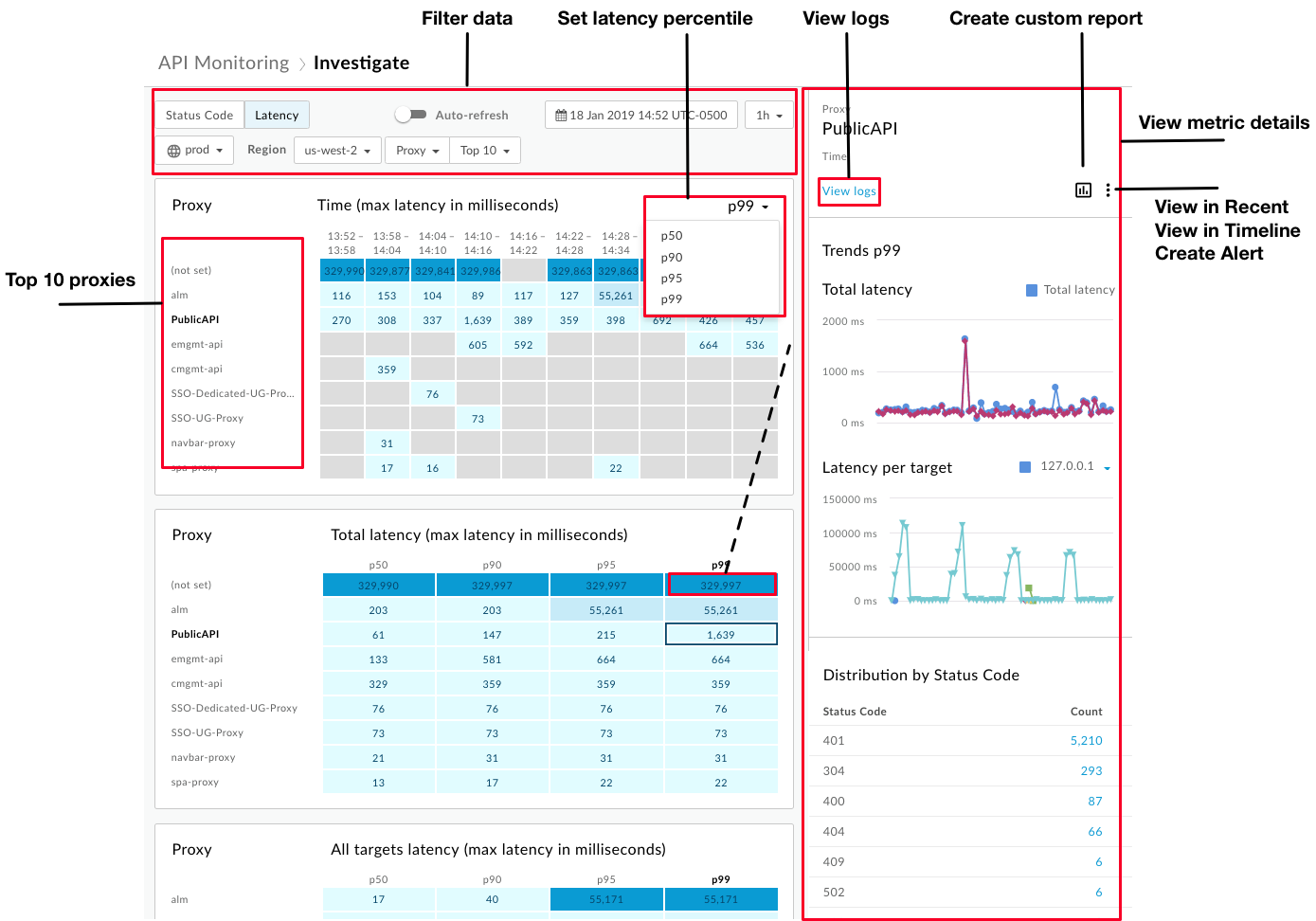Expand the 127.0.0.1 target dropdown
1316x921 pixels.
[1107, 467]
